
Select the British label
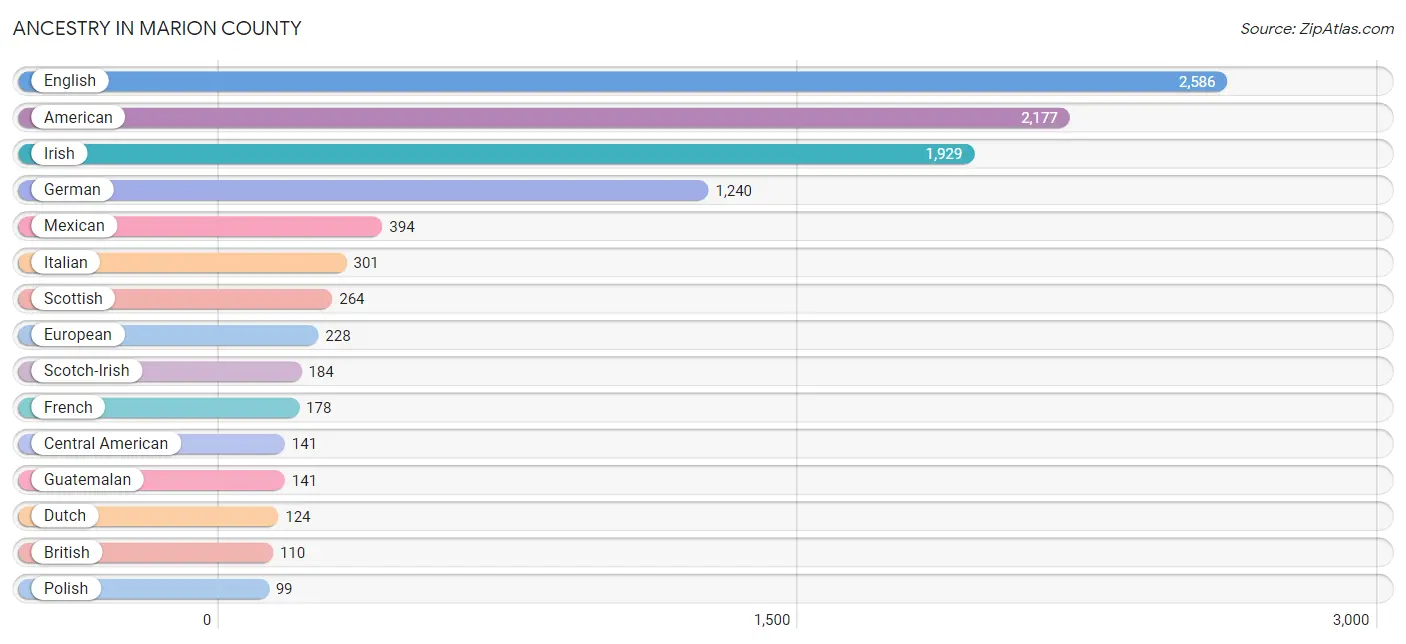tap(67, 552)
